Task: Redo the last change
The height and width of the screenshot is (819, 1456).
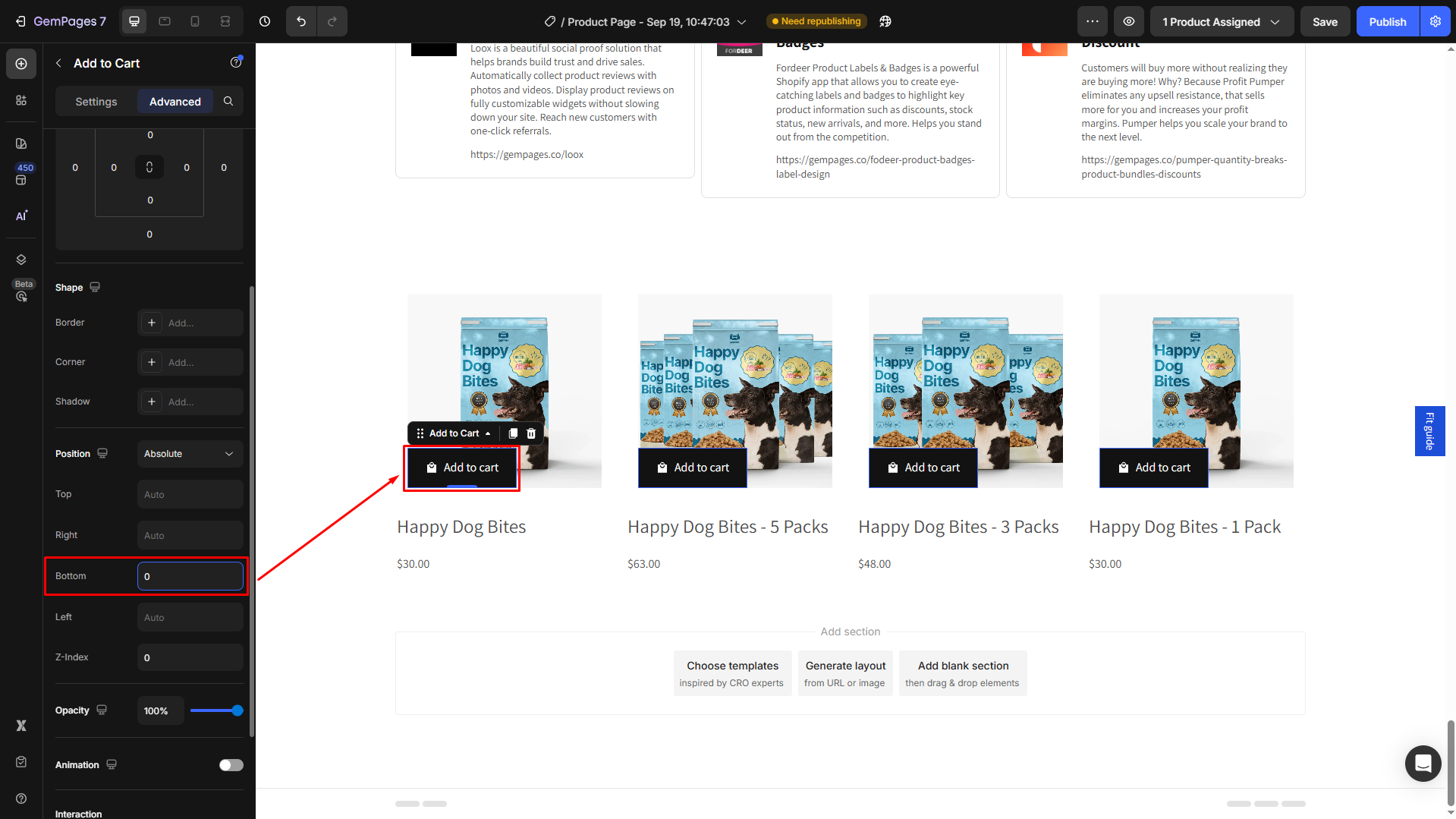Action: [x=332, y=21]
